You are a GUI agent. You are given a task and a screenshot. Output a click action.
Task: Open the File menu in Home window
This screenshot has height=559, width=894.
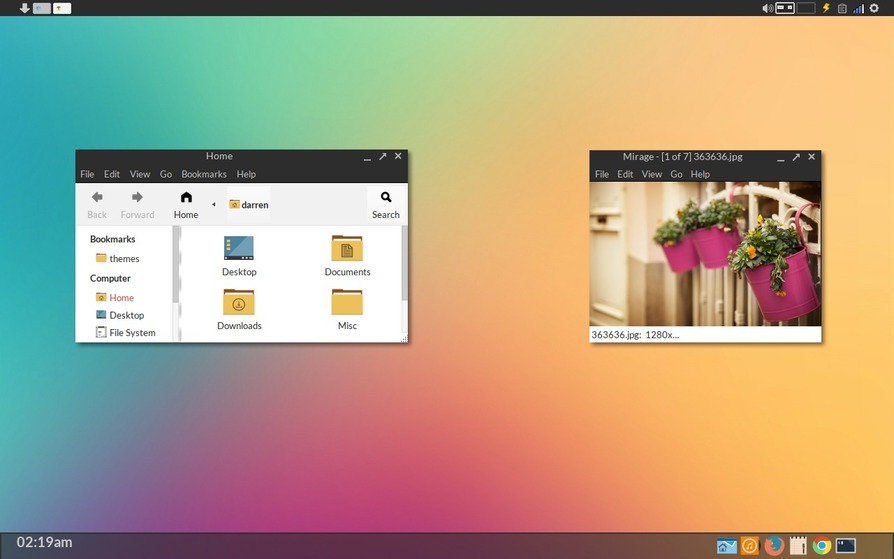point(87,174)
